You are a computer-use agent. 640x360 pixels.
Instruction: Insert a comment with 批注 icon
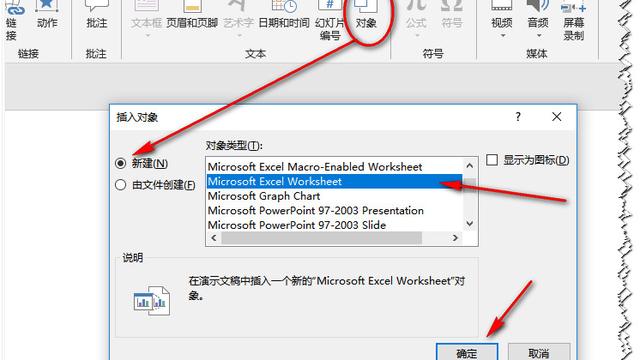coord(97,16)
